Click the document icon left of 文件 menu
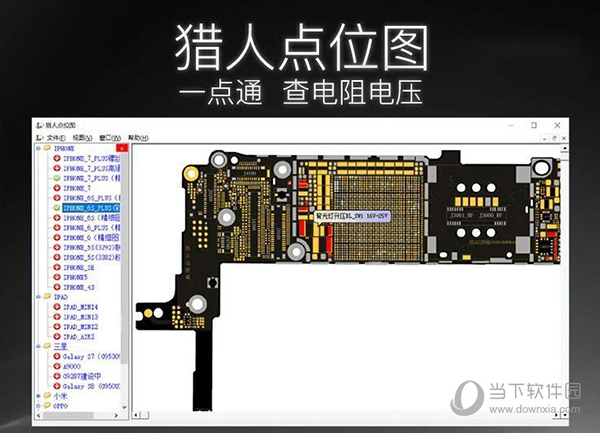 (39, 138)
